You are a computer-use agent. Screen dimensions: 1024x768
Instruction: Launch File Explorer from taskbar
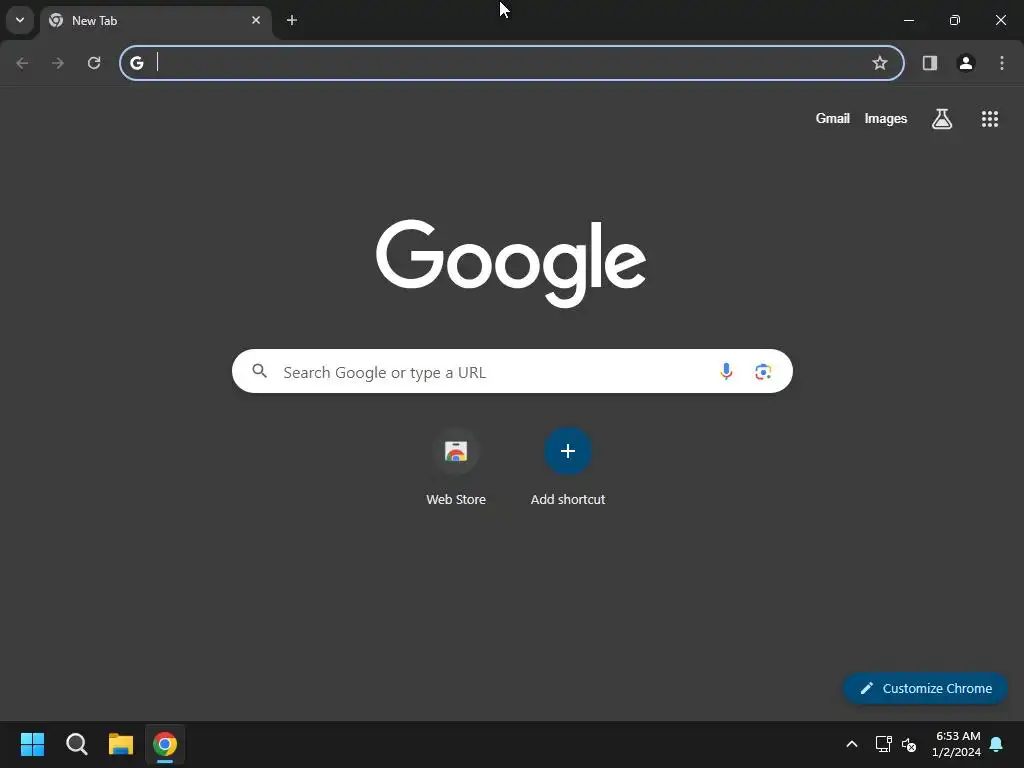tap(121, 744)
